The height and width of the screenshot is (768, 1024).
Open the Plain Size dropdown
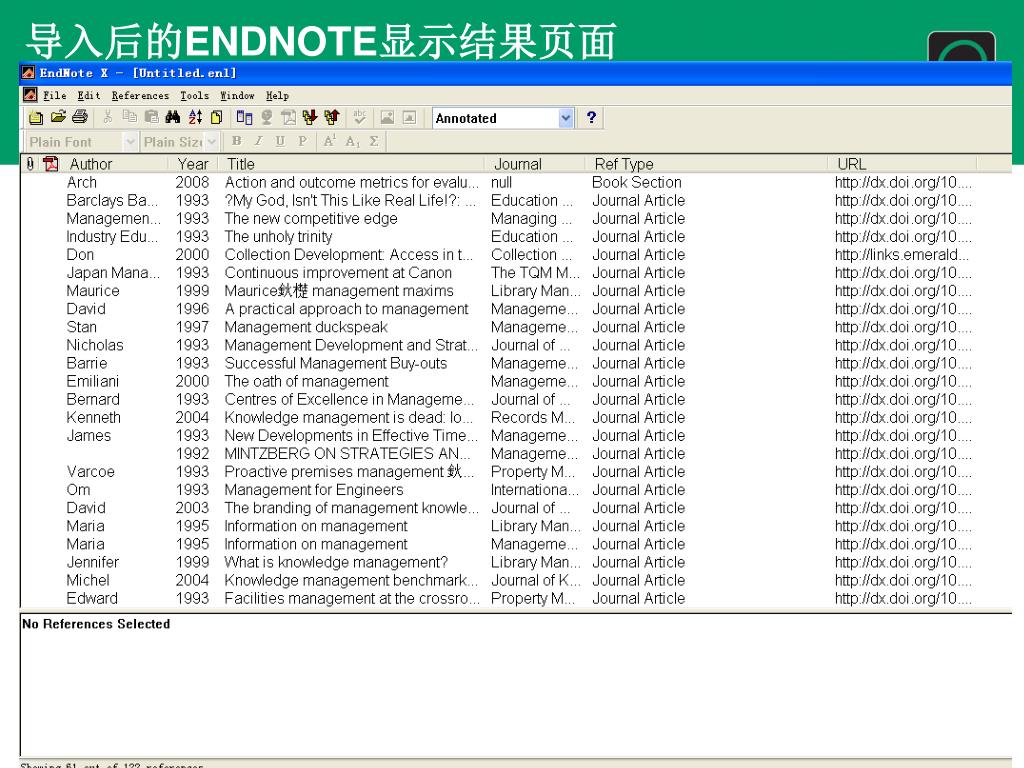point(212,142)
